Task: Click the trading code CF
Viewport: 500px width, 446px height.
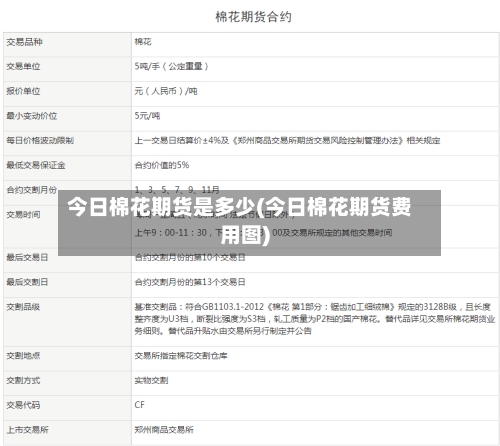Action: click(139, 405)
